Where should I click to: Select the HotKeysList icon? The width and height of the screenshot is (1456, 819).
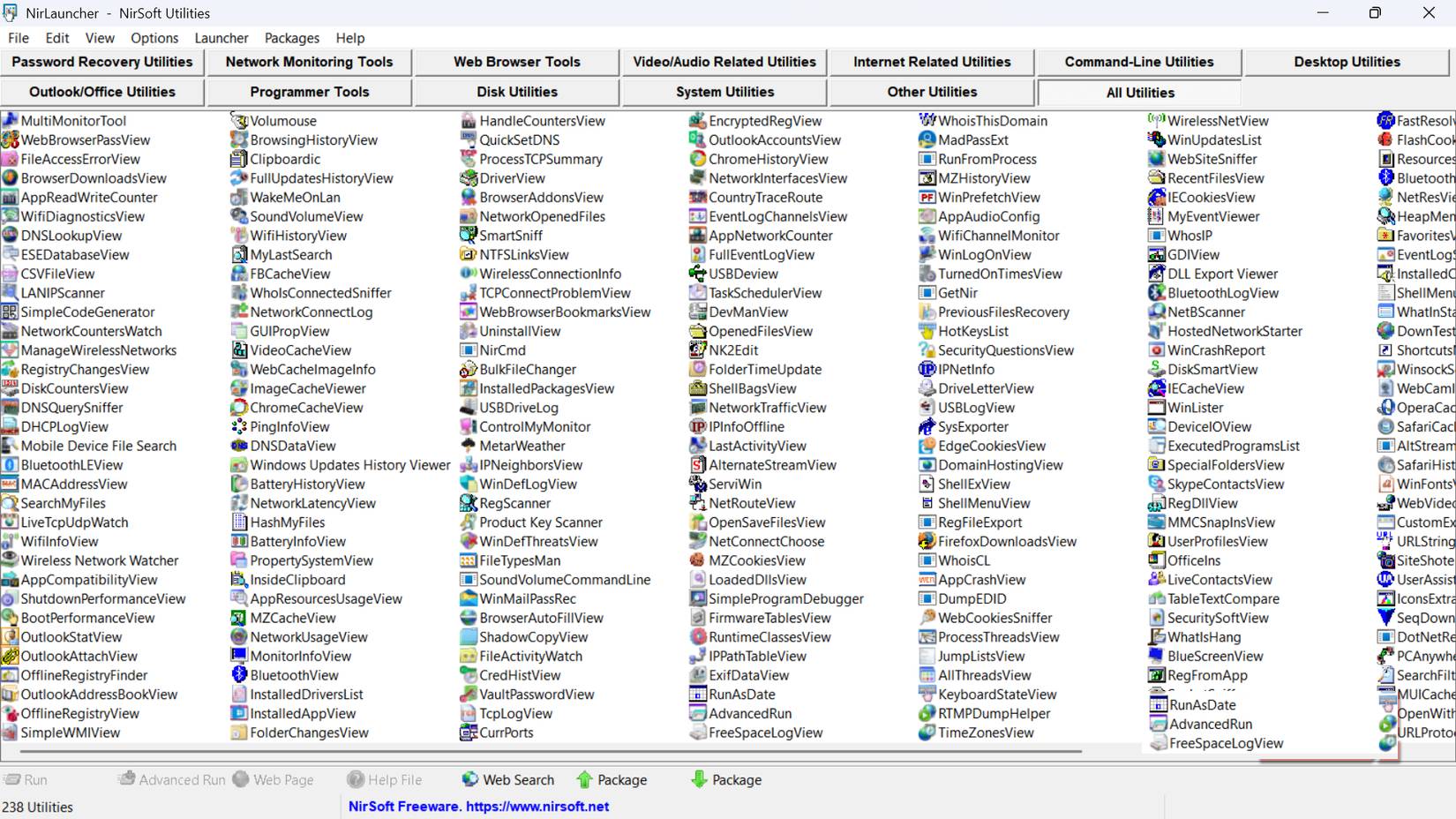click(x=927, y=331)
